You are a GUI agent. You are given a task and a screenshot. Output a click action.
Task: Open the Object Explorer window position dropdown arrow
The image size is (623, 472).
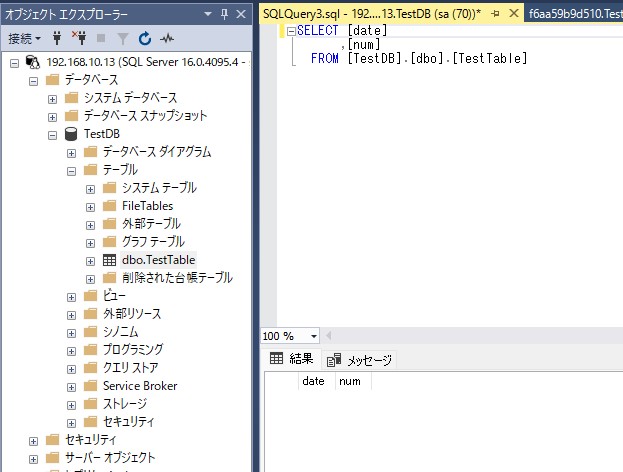(207, 14)
